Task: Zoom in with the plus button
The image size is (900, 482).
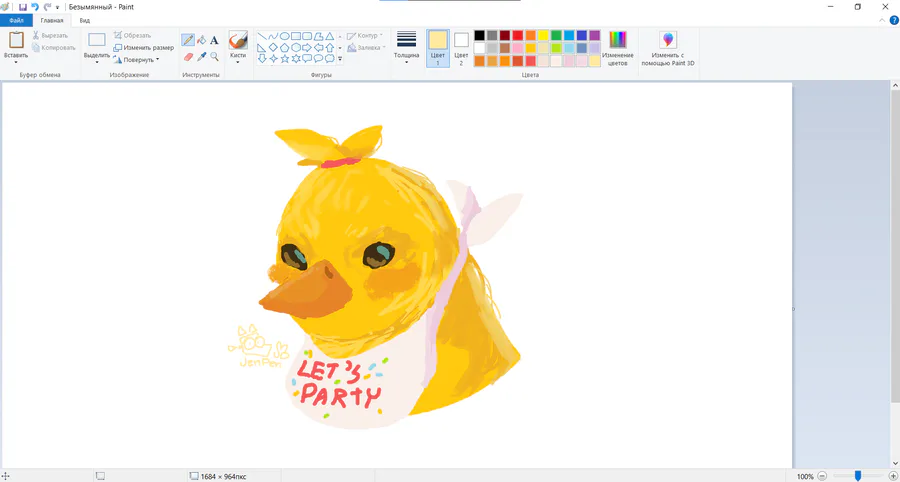Action: [893, 476]
